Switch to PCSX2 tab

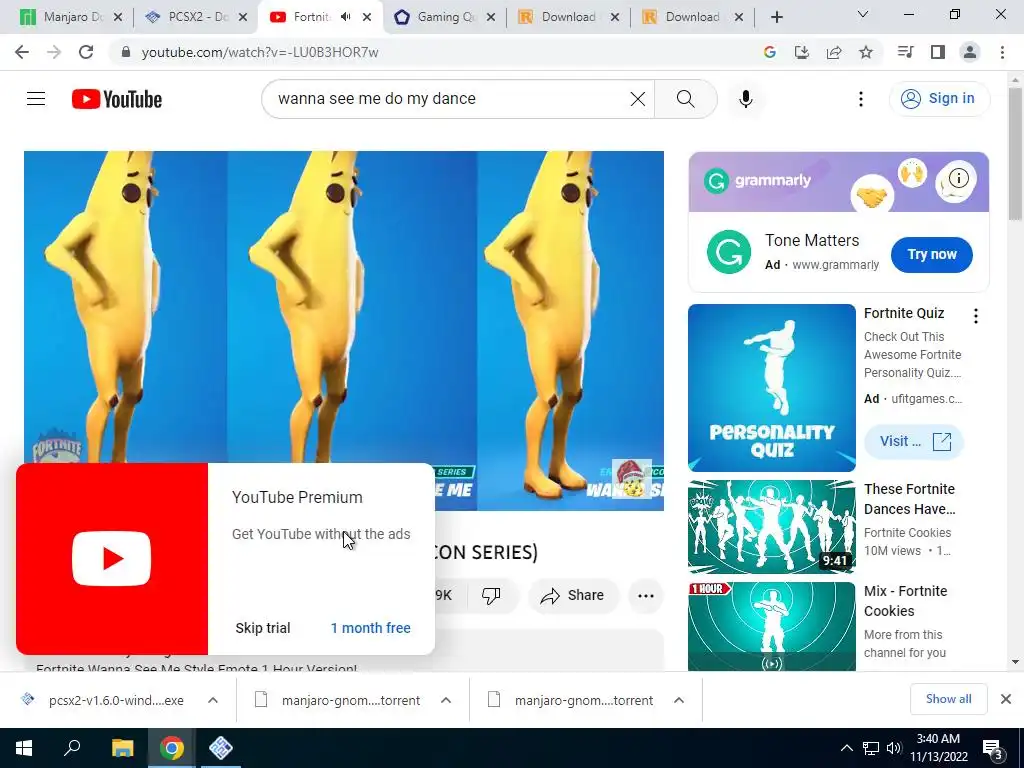pos(195,17)
